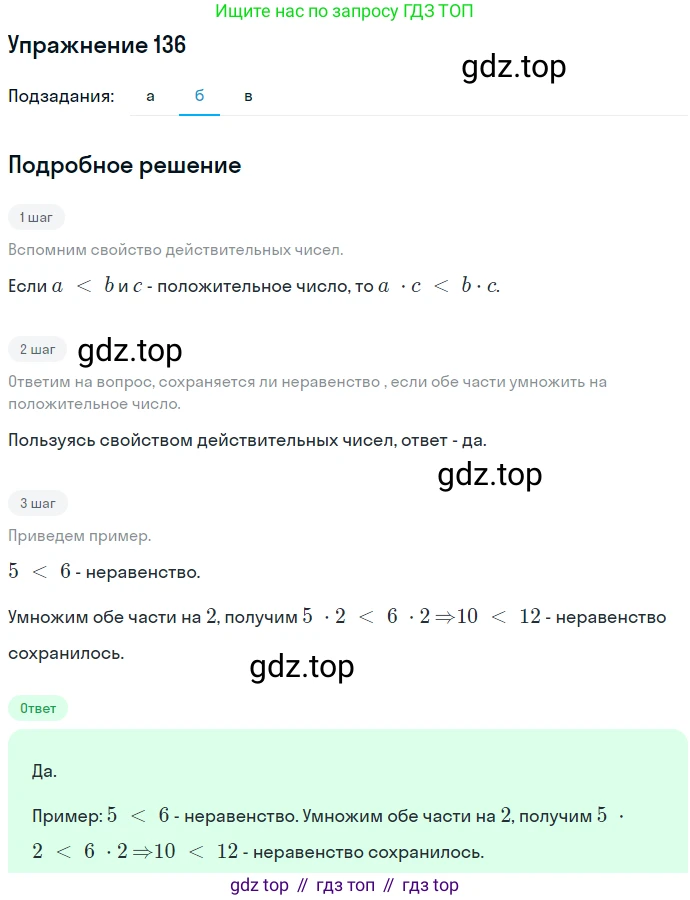Open subtask tab в
Image resolution: width=690 pixels, height=900 pixels.
[x=248, y=96]
